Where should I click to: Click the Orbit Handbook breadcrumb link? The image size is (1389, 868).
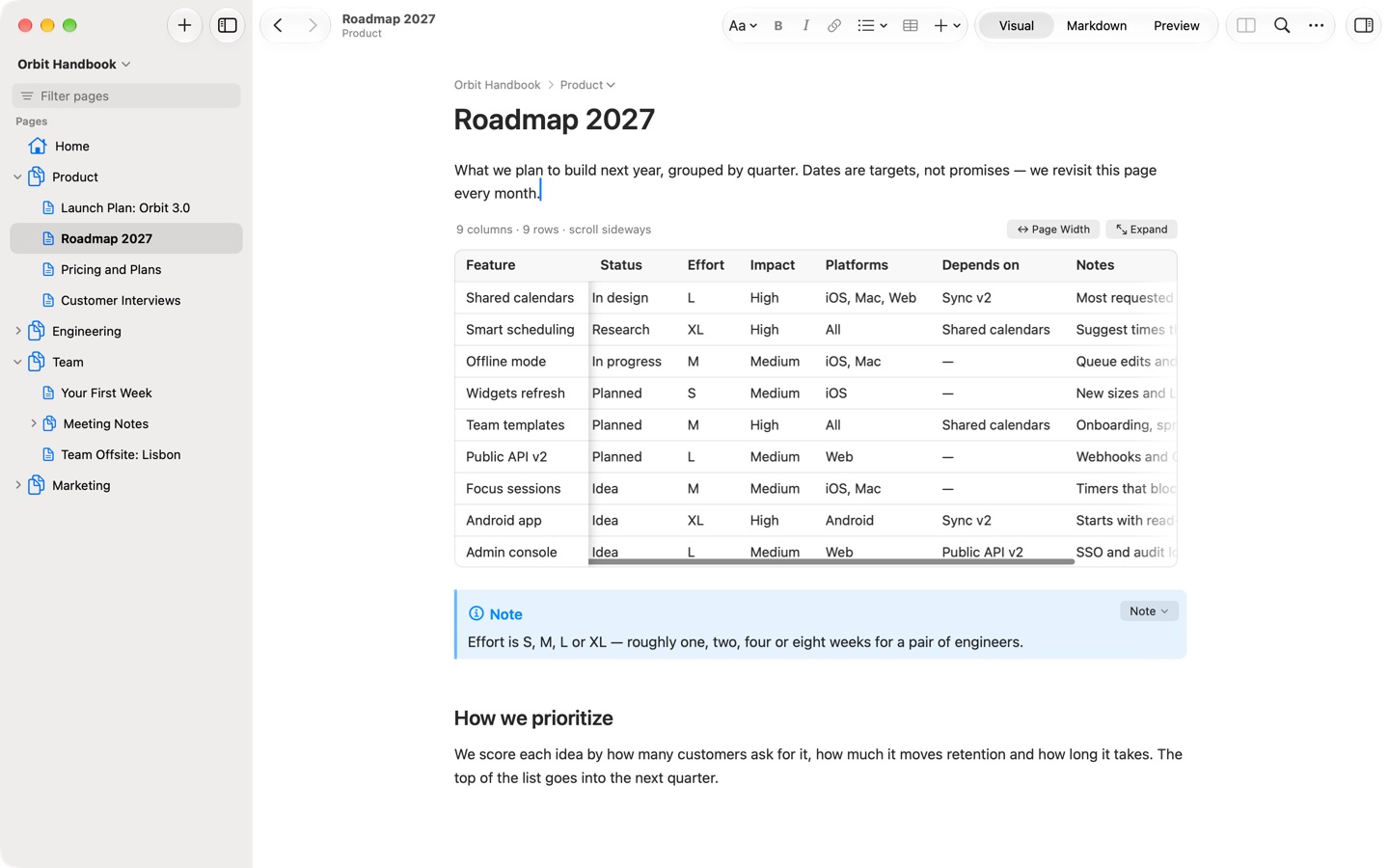[497, 85]
